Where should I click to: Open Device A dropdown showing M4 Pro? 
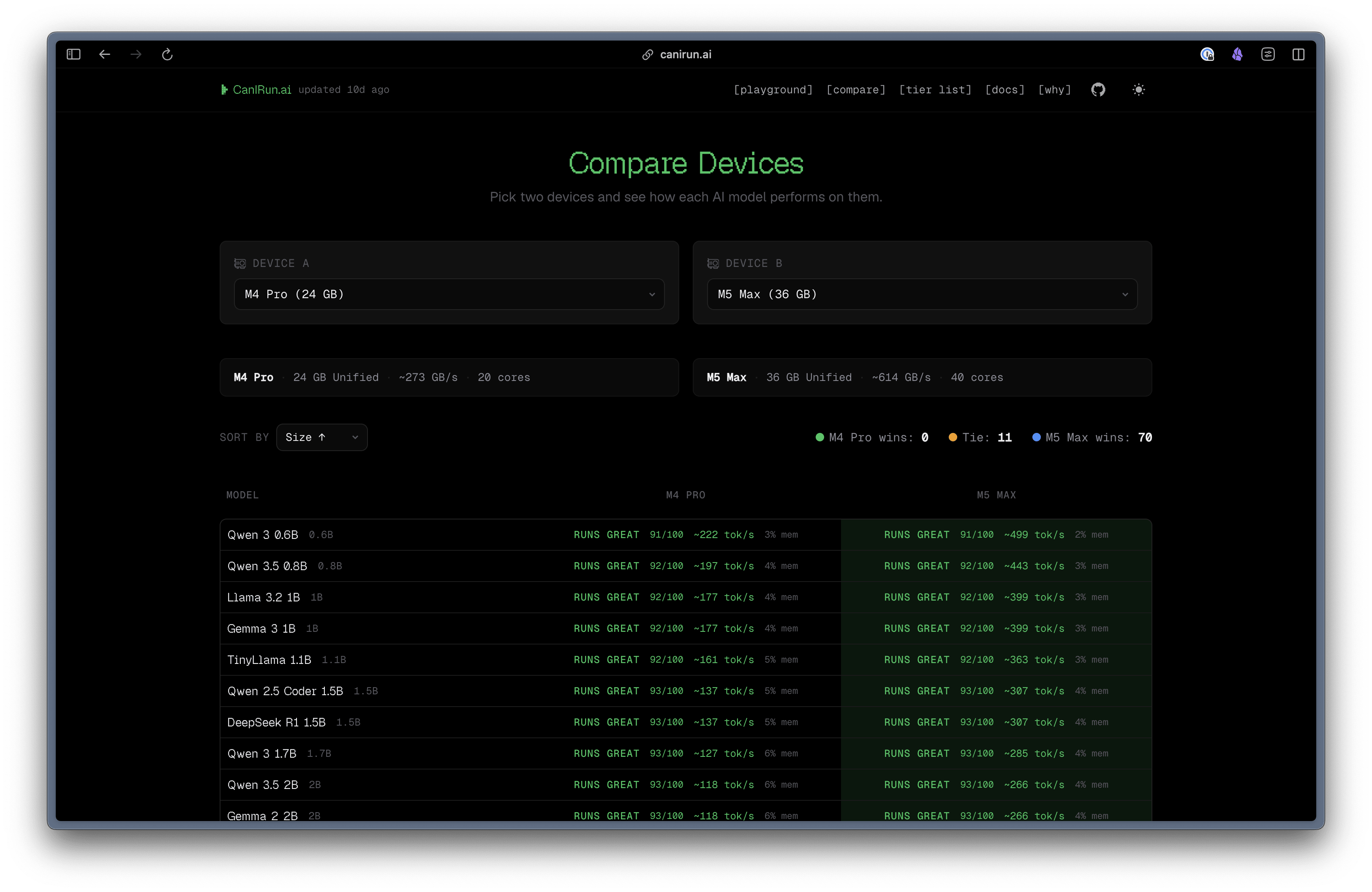[x=449, y=294]
